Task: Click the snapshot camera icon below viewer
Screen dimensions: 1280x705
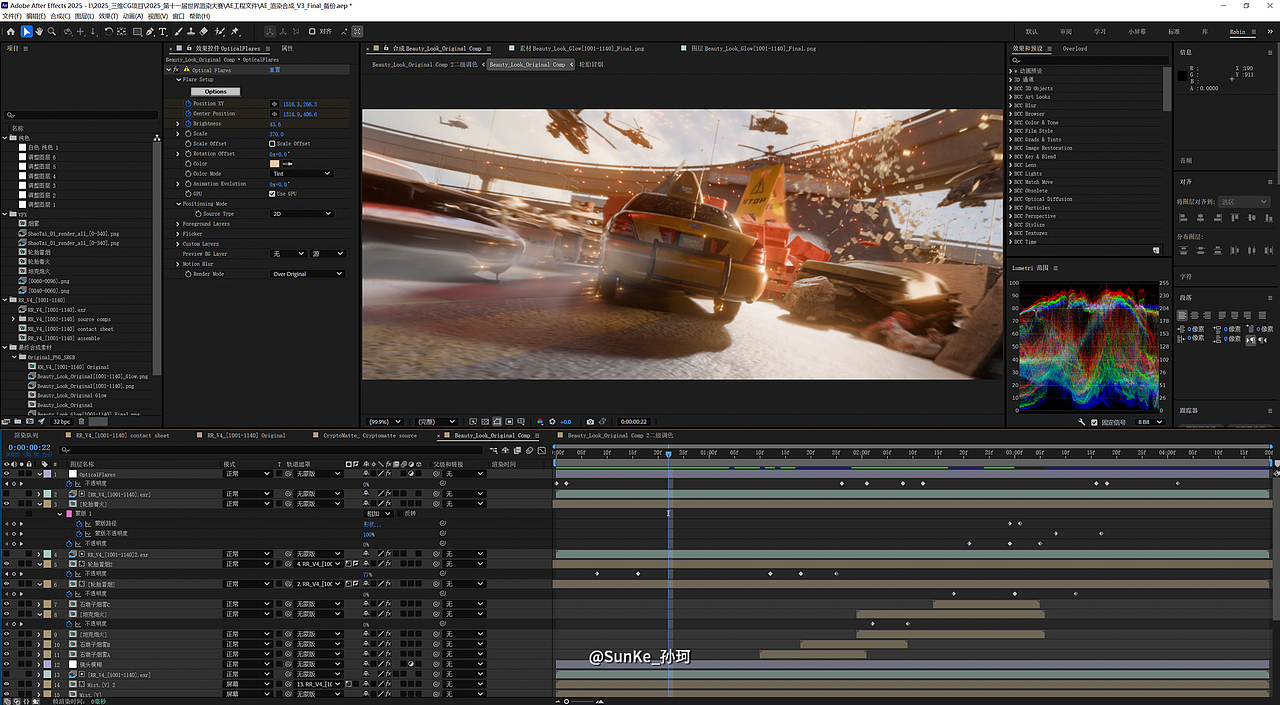Action: (590, 422)
